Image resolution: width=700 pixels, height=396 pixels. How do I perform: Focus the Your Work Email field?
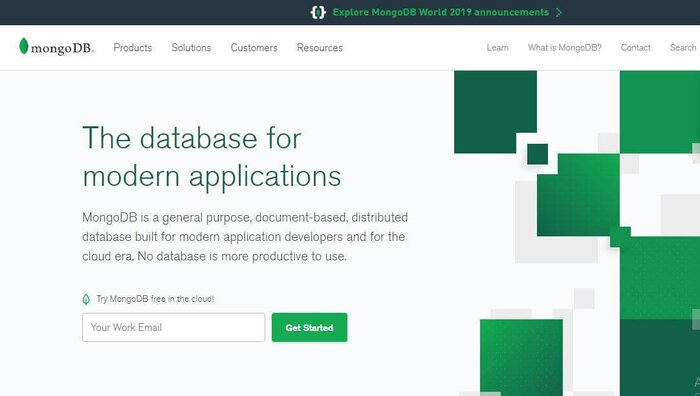click(174, 327)
